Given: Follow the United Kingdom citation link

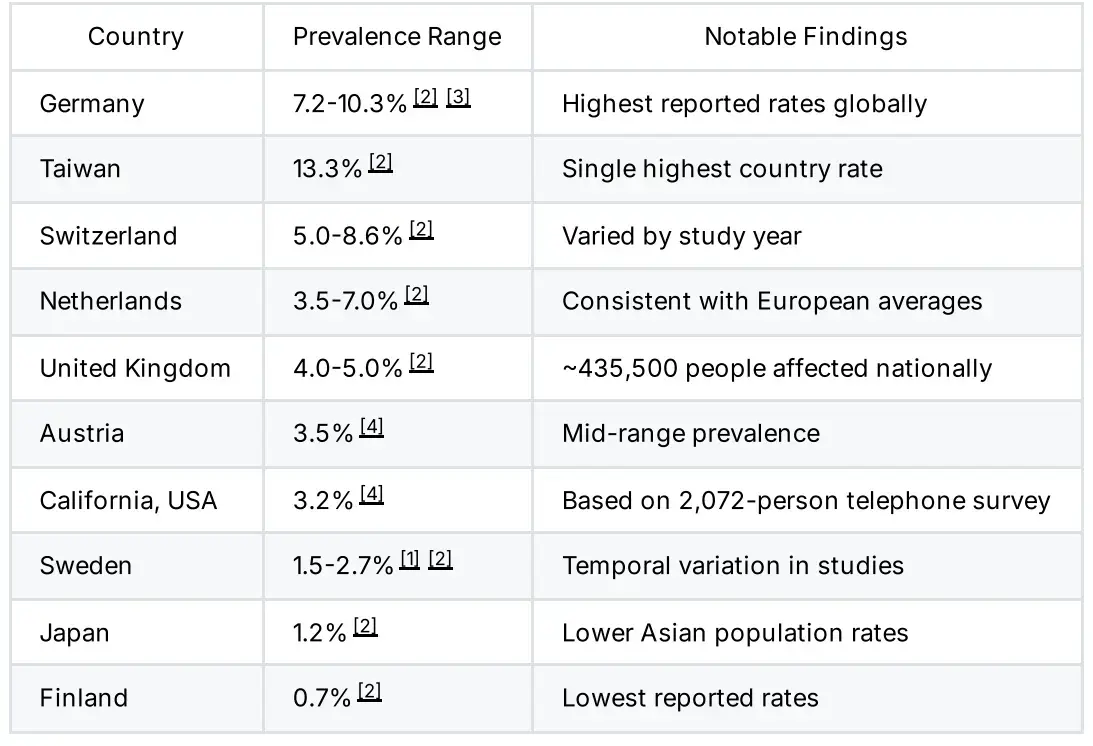Looking at the screenshot, I should 421,362.
